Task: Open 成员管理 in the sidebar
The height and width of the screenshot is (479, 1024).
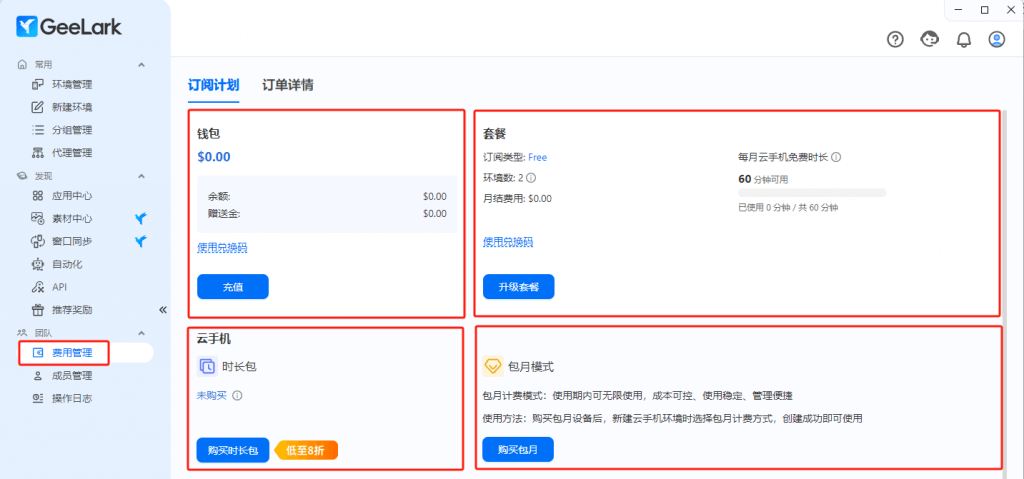Action: (x=72, y=376)
